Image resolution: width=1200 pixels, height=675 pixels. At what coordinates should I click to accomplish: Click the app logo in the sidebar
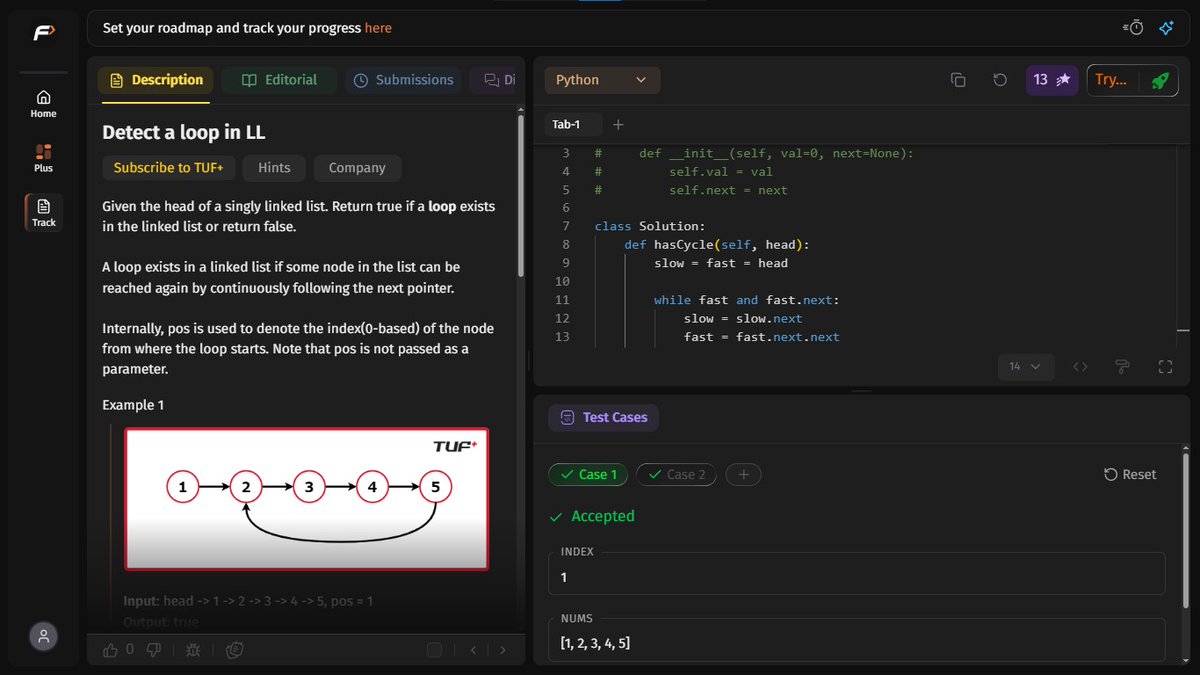[x=43, y=33]
